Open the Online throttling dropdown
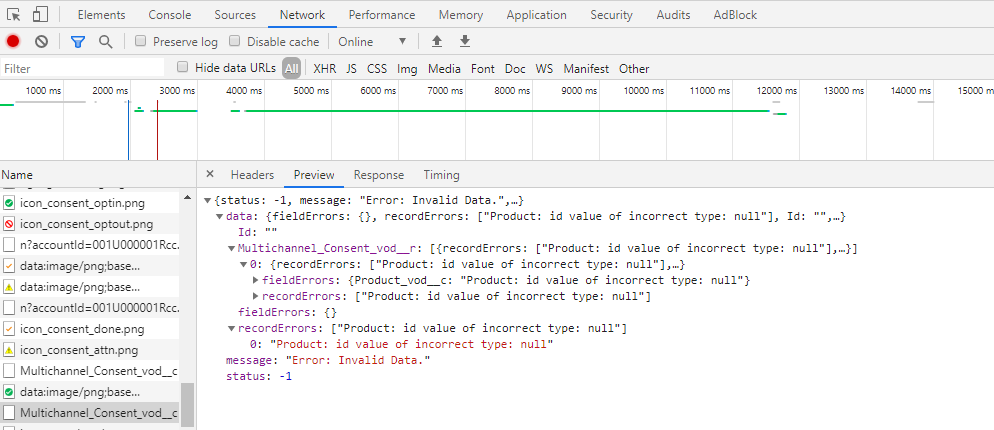The height and width of the screenshot is (430, 994). point(372,41)
